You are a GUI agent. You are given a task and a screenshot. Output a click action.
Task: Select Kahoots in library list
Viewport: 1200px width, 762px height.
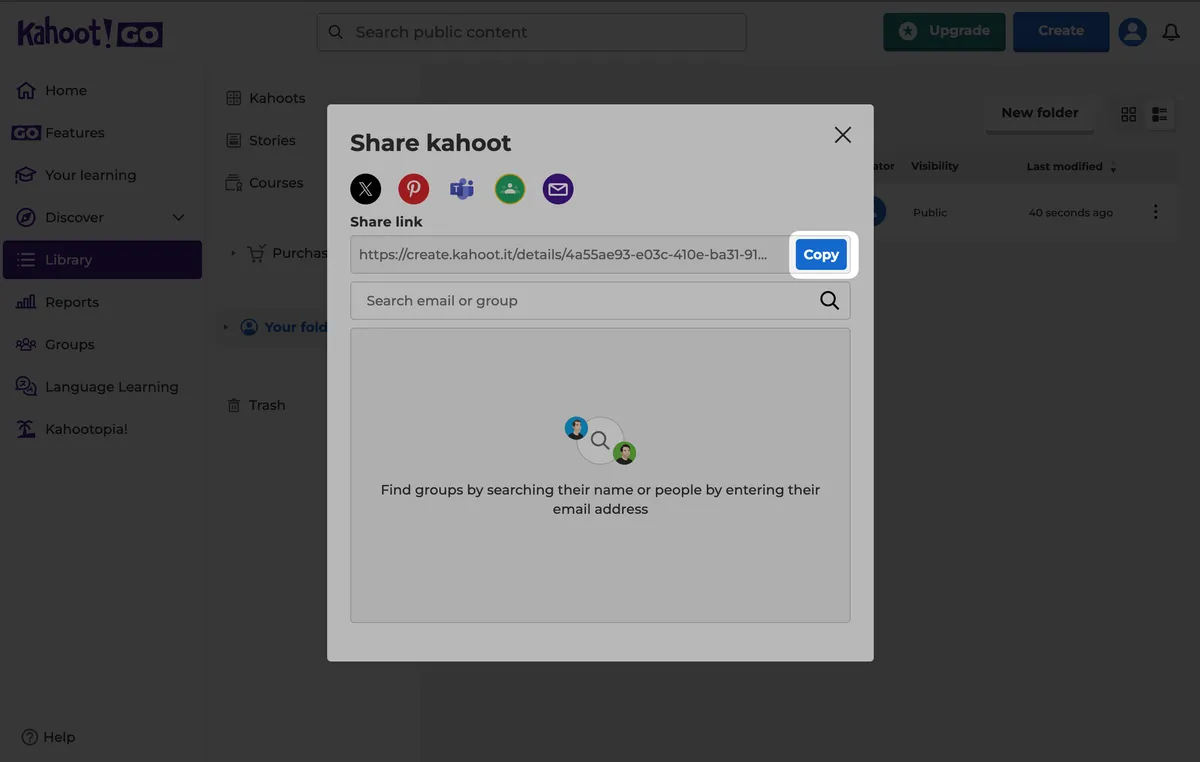pos(266,98)
